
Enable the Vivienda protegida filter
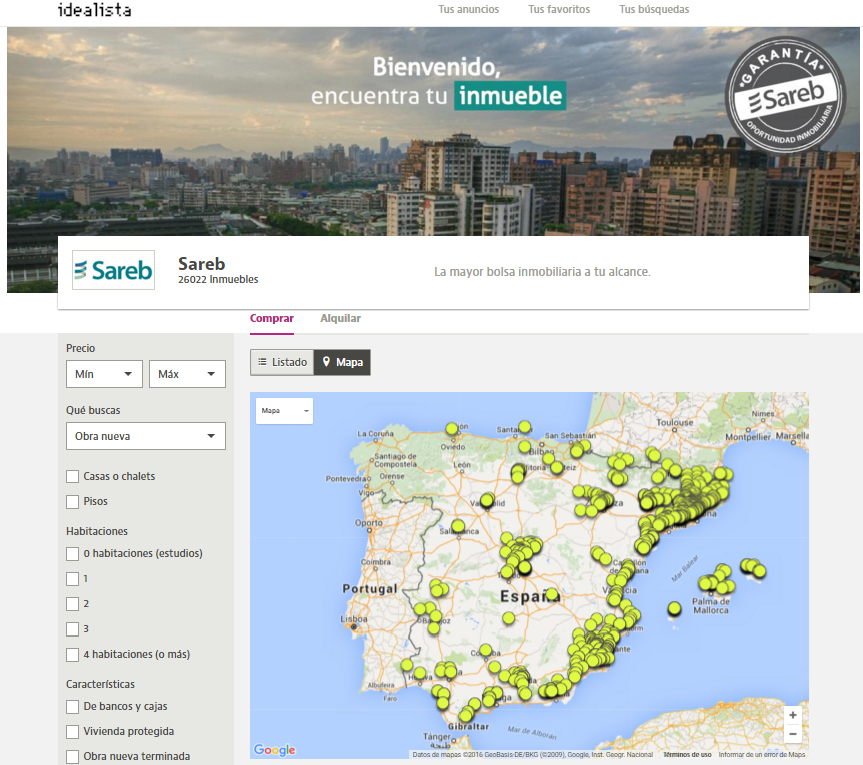(72, 731)
